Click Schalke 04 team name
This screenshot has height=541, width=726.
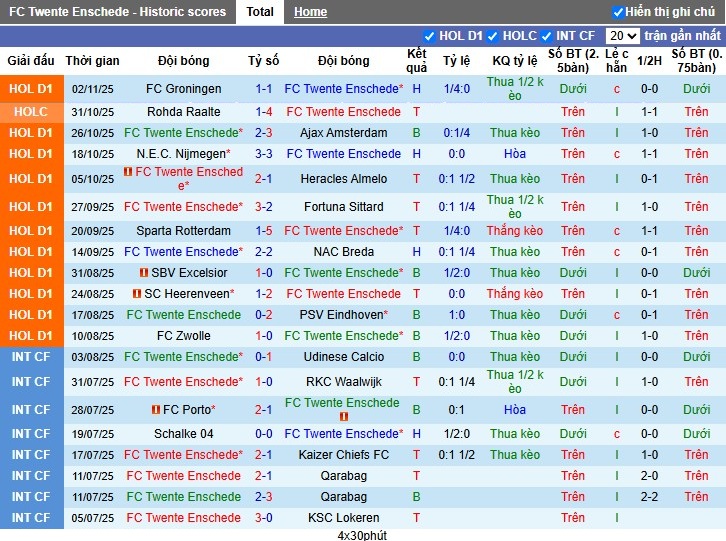pyautogui.click(x=183, y=434)
